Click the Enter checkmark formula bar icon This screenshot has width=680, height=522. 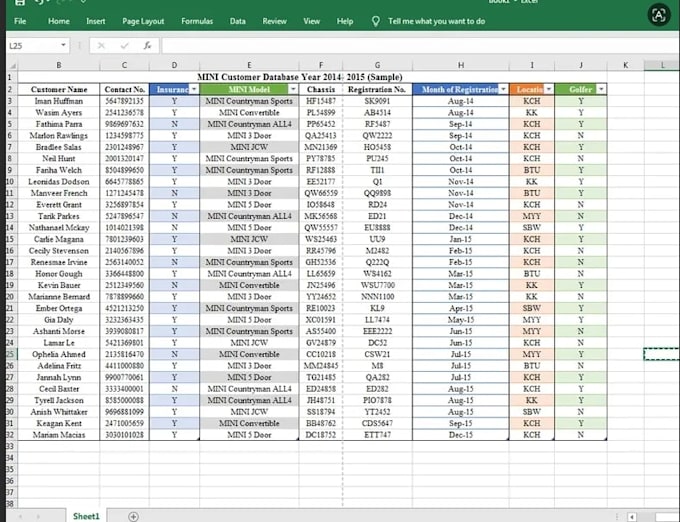[124, 46]
